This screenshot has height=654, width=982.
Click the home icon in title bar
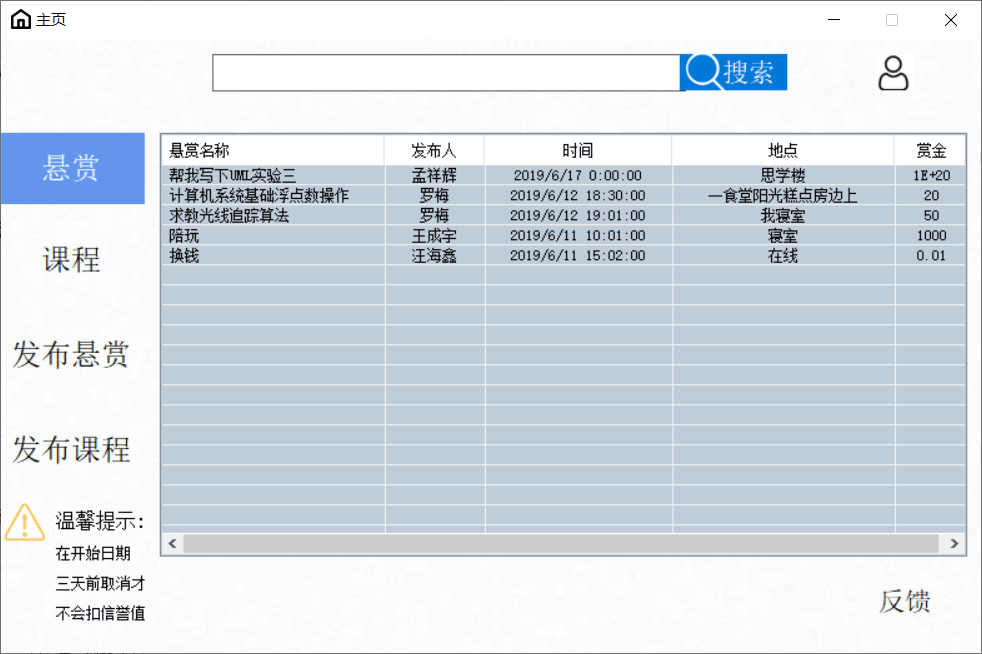pos(21,19)
